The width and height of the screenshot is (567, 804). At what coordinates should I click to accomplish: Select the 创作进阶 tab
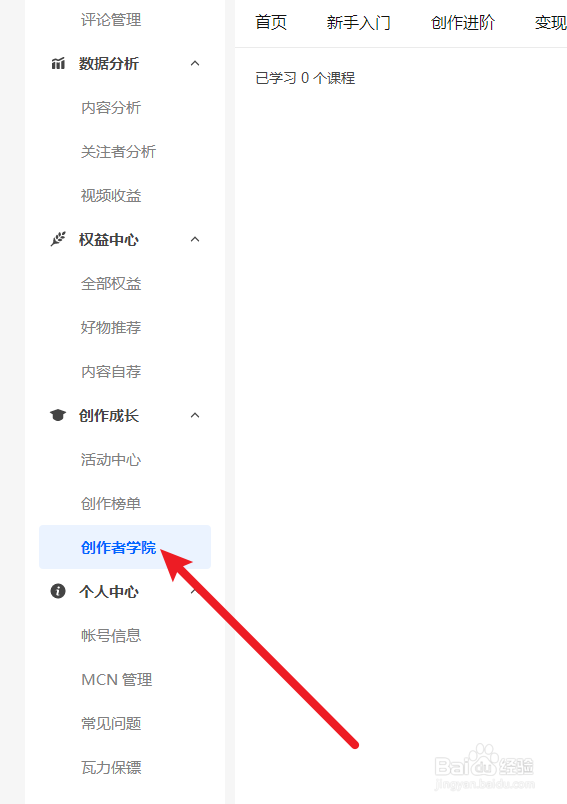click(x=462, y=23)
